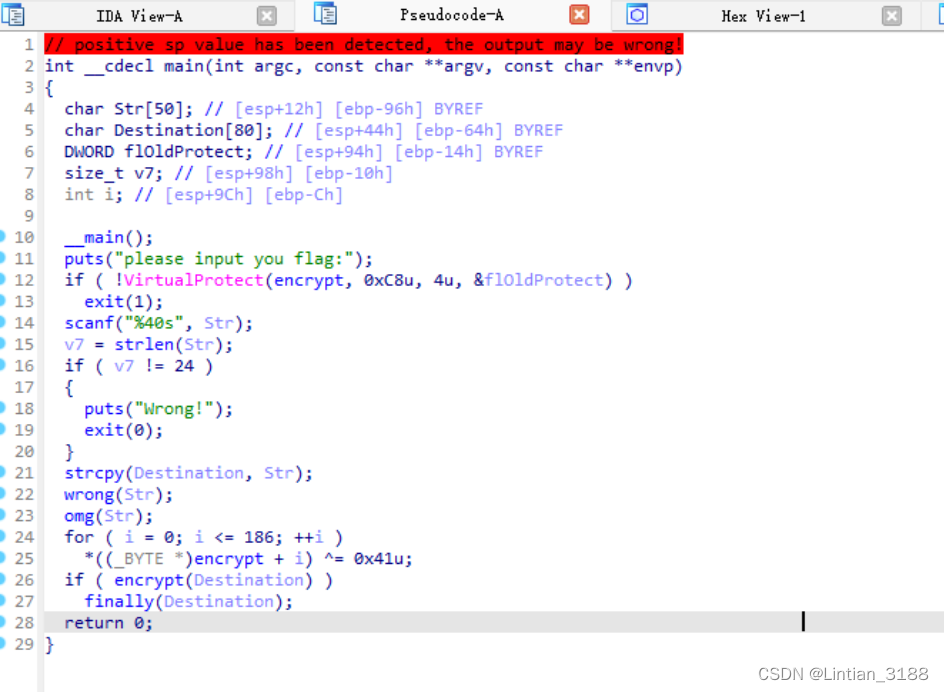This screenshot has height=692, width=944.
Task: Click the breakpoint dot on line 22
Action: (x=2, y=493)
